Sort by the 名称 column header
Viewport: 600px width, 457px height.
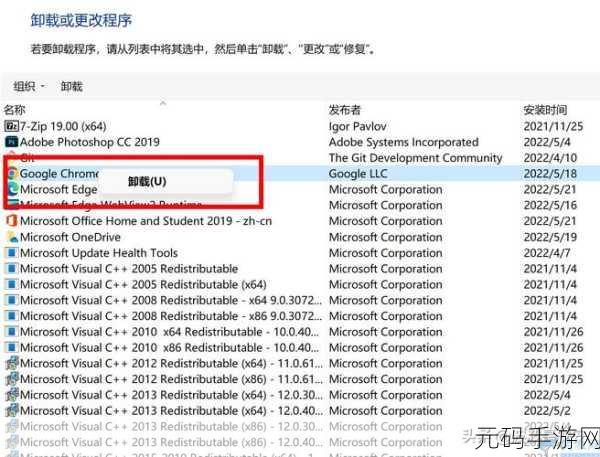coord(15,110)
